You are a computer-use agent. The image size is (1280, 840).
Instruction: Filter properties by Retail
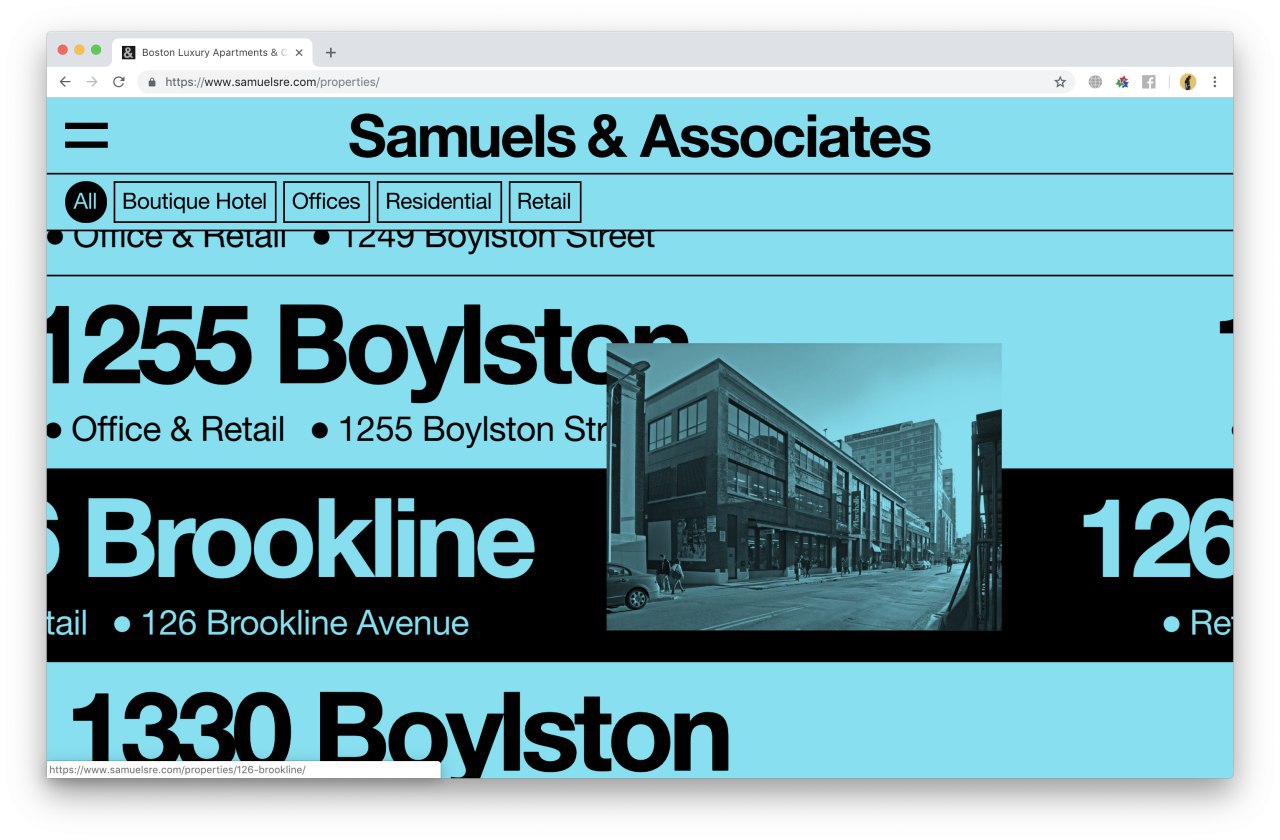point(544,202)
